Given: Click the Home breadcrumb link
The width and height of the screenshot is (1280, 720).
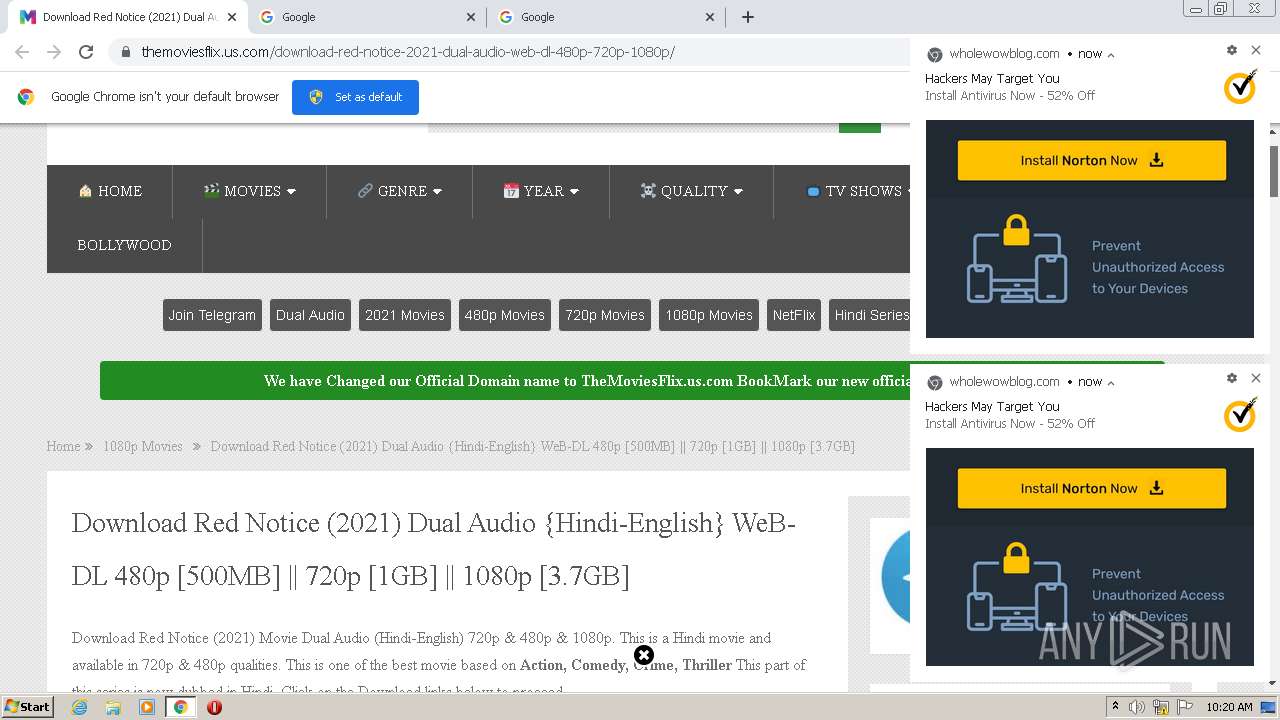Looking at the screenshot, I should click(63, 446).
